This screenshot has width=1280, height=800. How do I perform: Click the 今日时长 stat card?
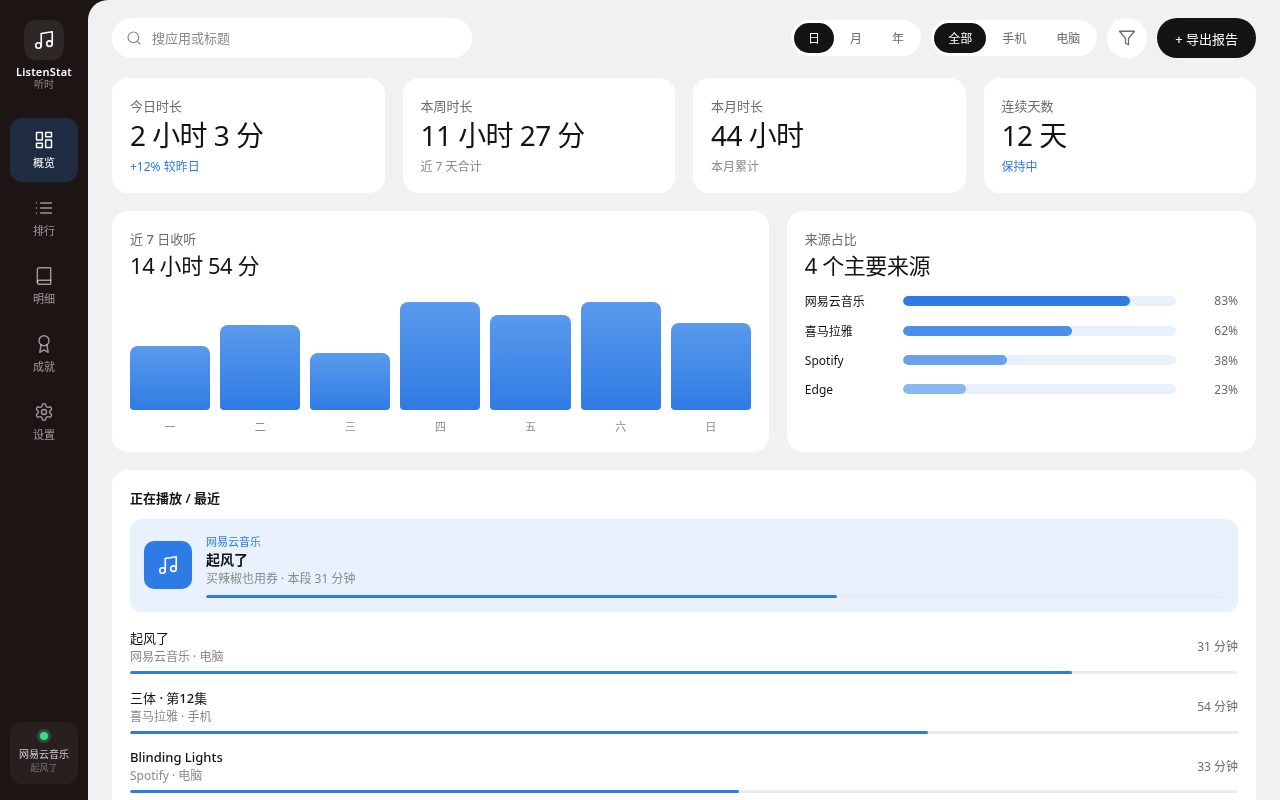click(248, 135)
